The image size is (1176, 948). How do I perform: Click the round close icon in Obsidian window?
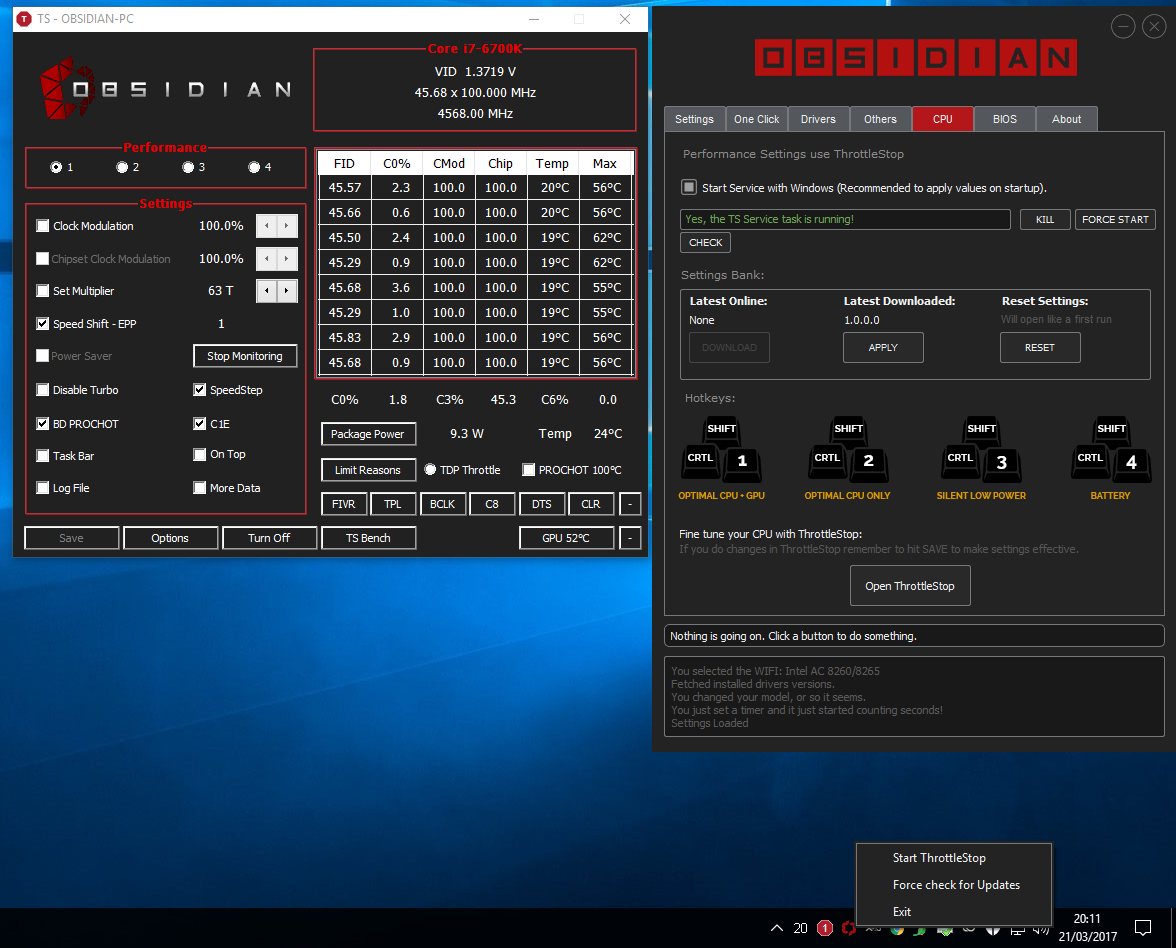pos(1154,27)
